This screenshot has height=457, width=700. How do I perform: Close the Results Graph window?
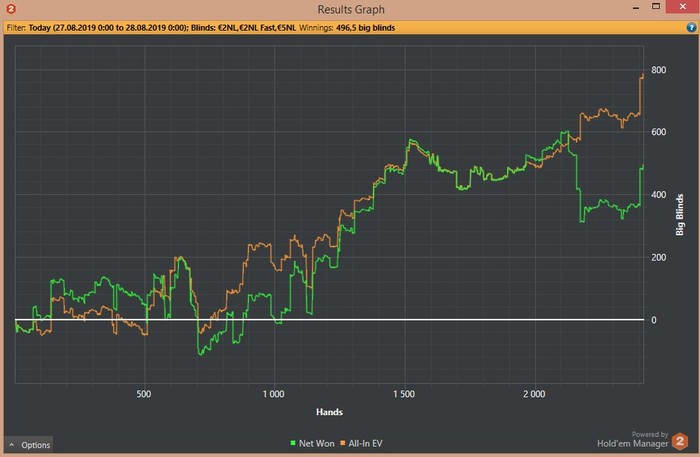click(x=683, y=7)
